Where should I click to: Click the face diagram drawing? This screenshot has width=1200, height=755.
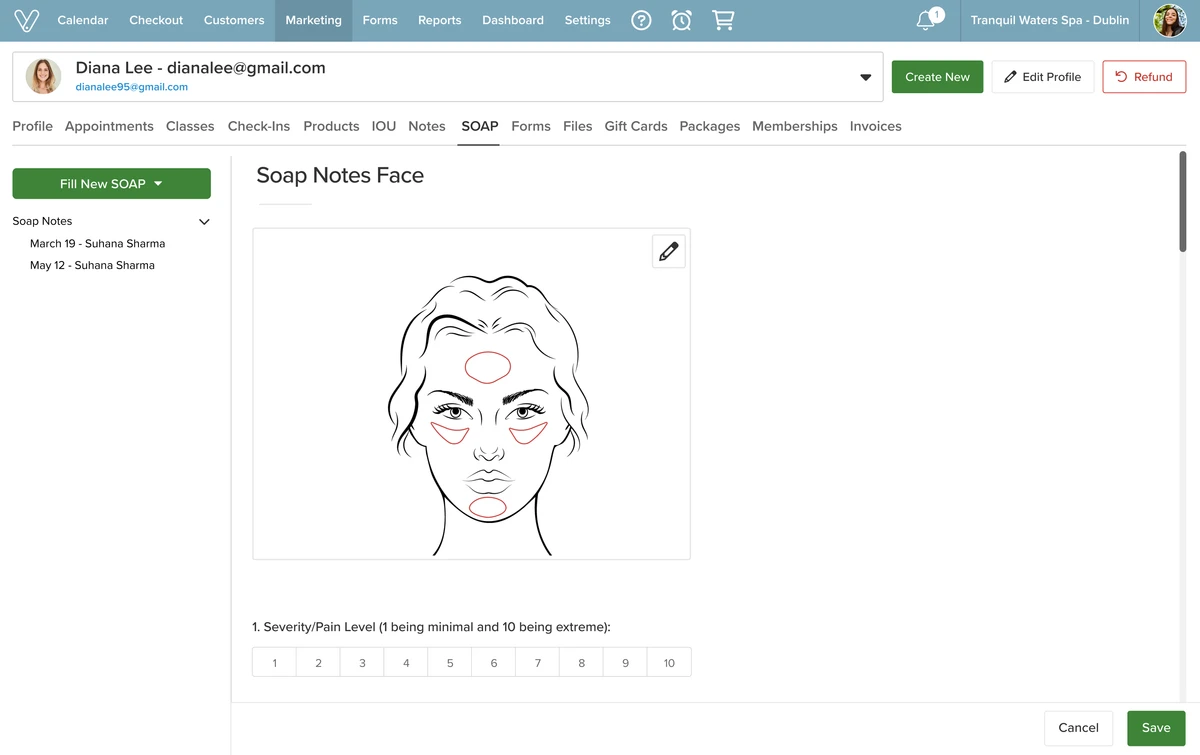(x=488, y=415)
